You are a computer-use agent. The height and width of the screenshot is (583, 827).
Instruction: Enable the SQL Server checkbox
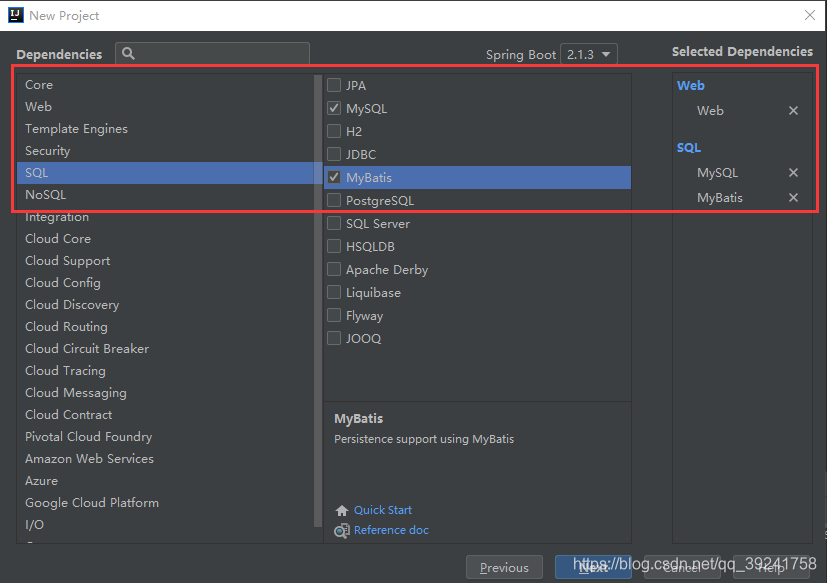click(334, 223)
